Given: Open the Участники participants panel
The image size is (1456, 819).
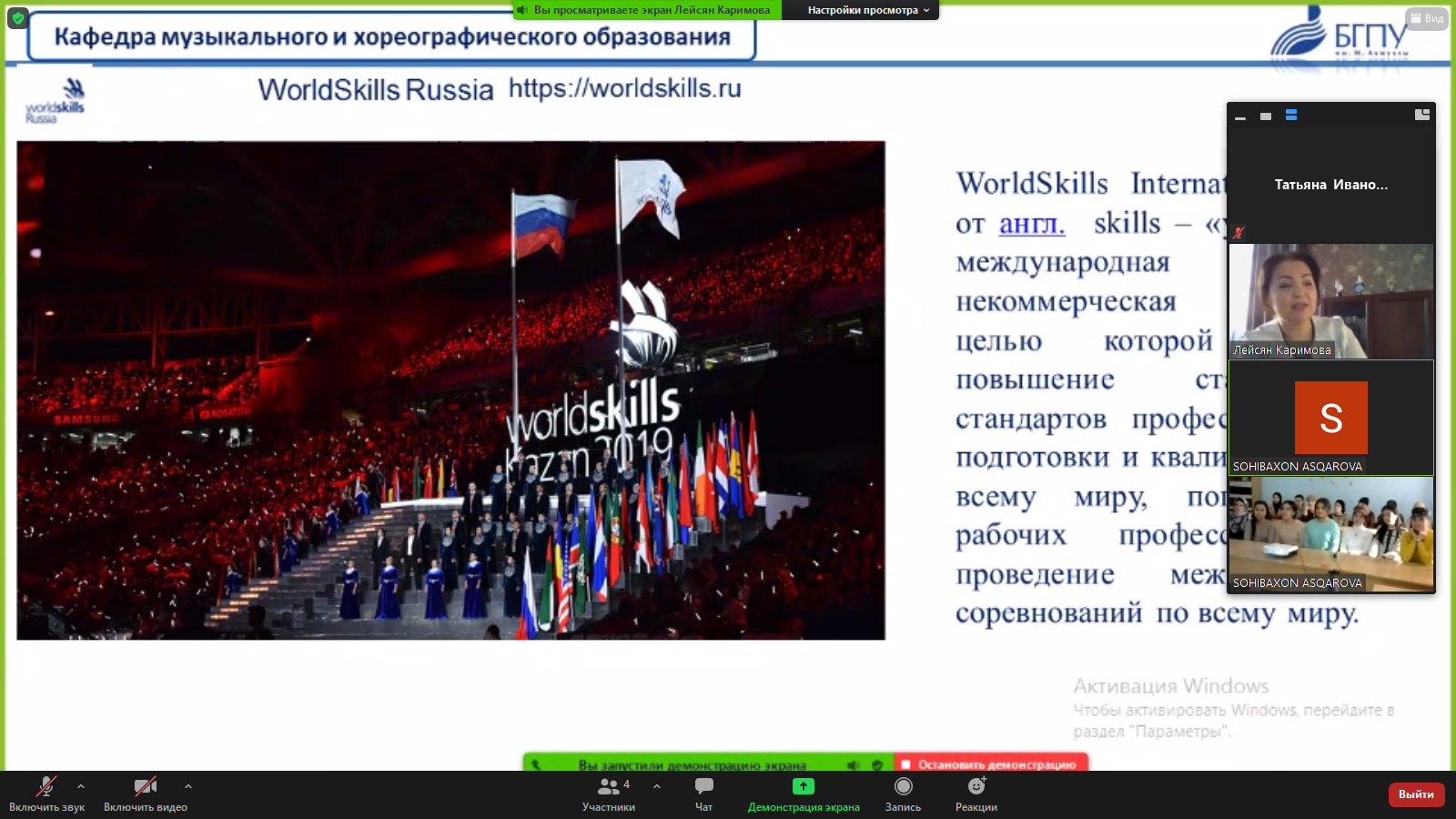Looking at the screenshot, I should click(x=609, y=794).
